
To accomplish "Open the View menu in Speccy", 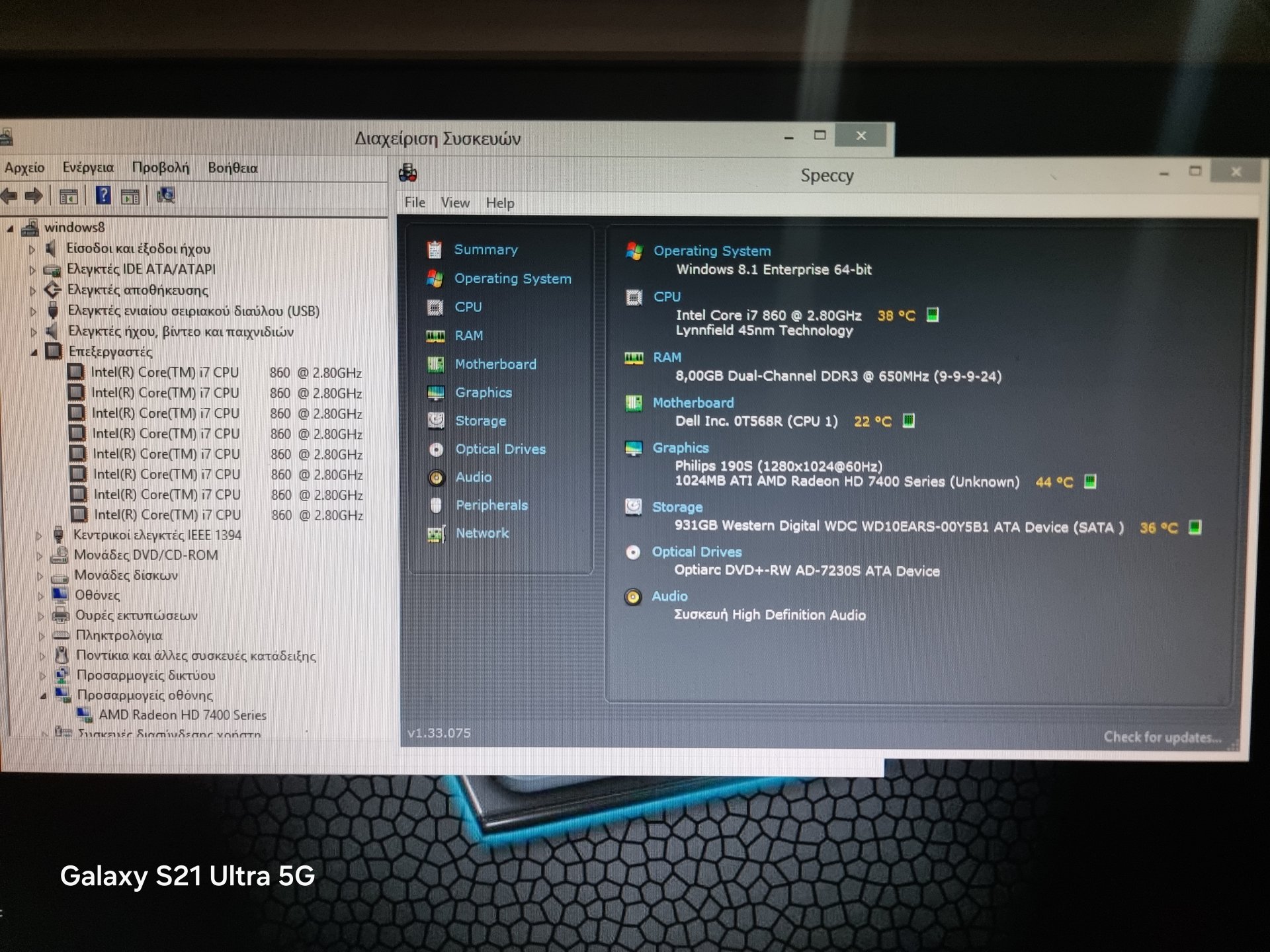I will point(455,203).
